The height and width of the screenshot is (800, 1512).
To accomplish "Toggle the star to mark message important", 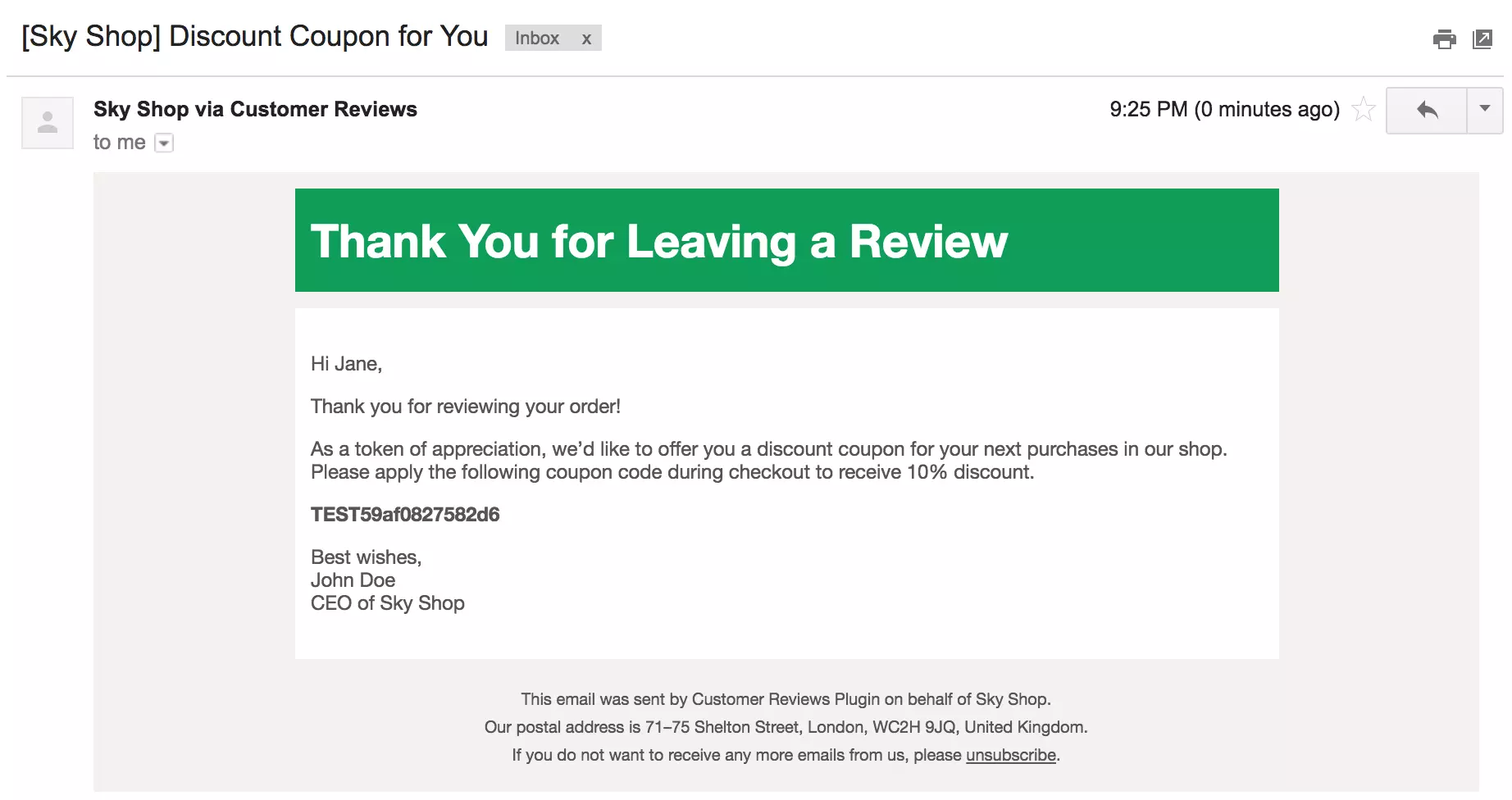I will coord(1363,107).
